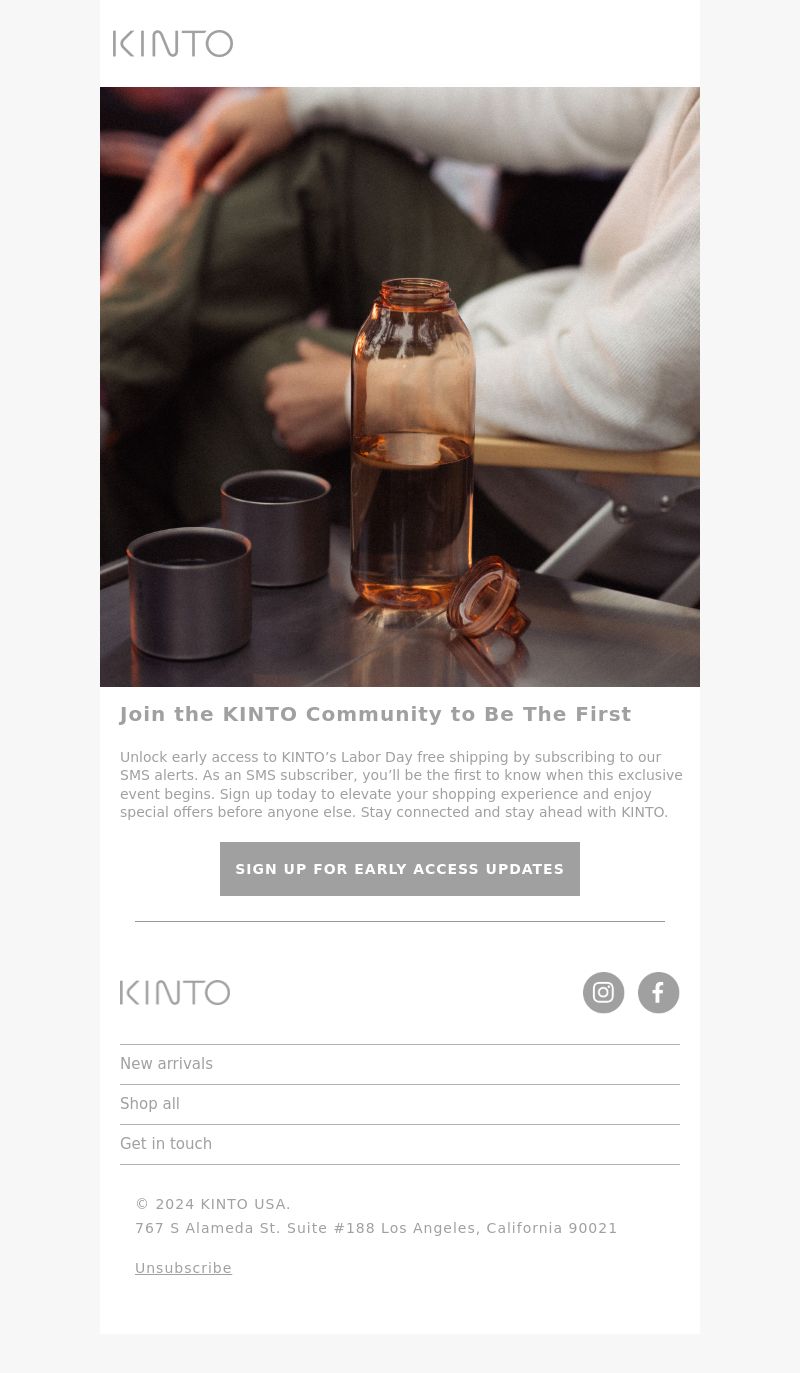Image resolution: width=800 pixels, height=1373 pixels.
Task: Click the Labor Day free shipping paragraph
Action: [400, 785]
